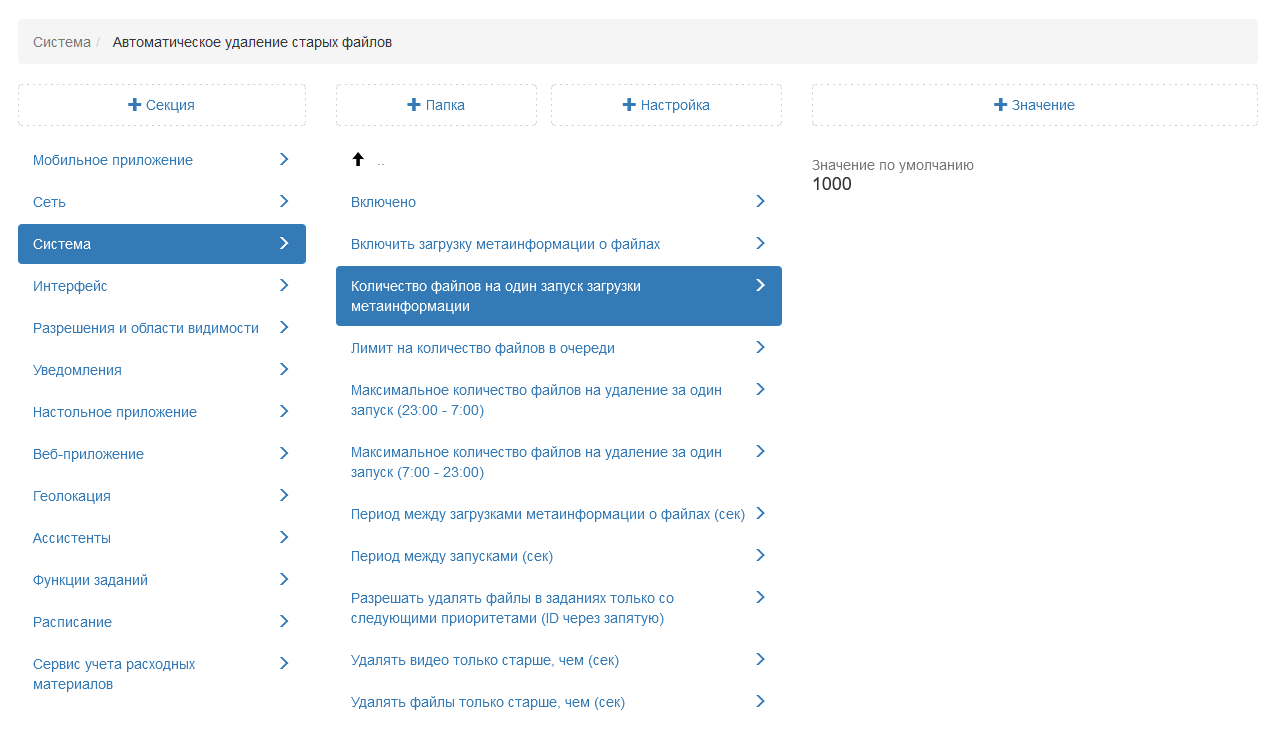Viewport: 1277px width, 737px height.
Task: Open Включить загрузку метаинформации о файлах
Action: pyautogui.click(x=505, y=244)
